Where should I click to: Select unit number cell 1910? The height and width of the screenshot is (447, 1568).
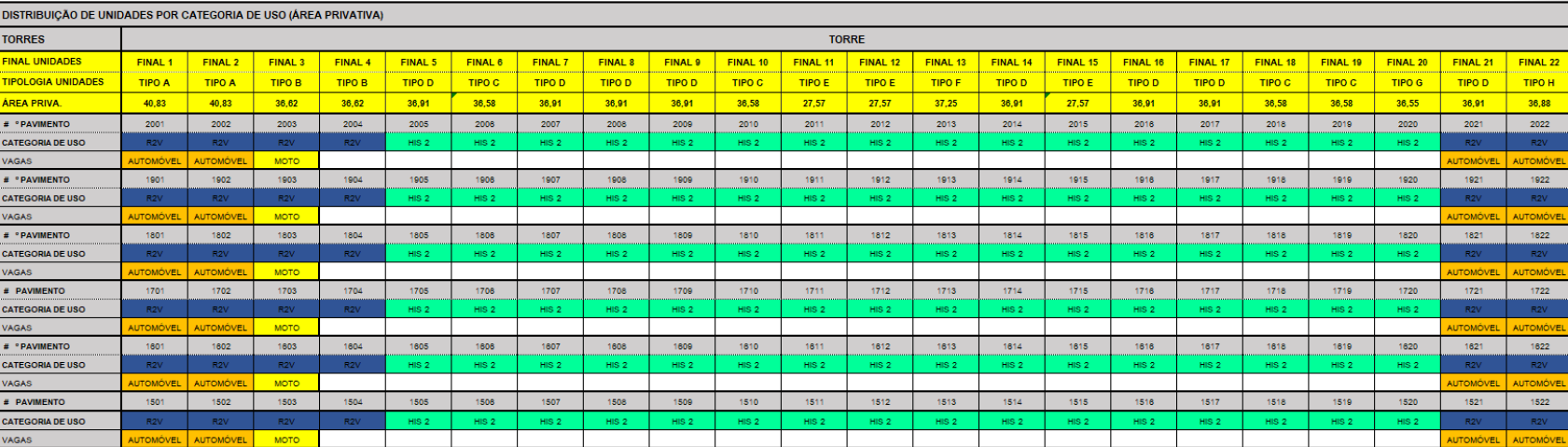click(x=748, y=180)
